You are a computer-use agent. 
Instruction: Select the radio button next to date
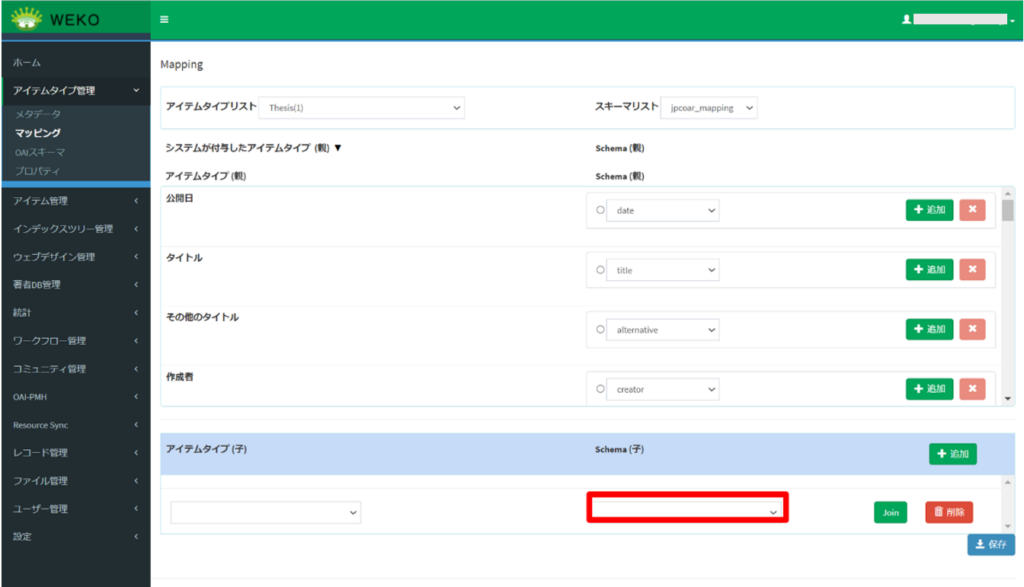click(600, 210)
